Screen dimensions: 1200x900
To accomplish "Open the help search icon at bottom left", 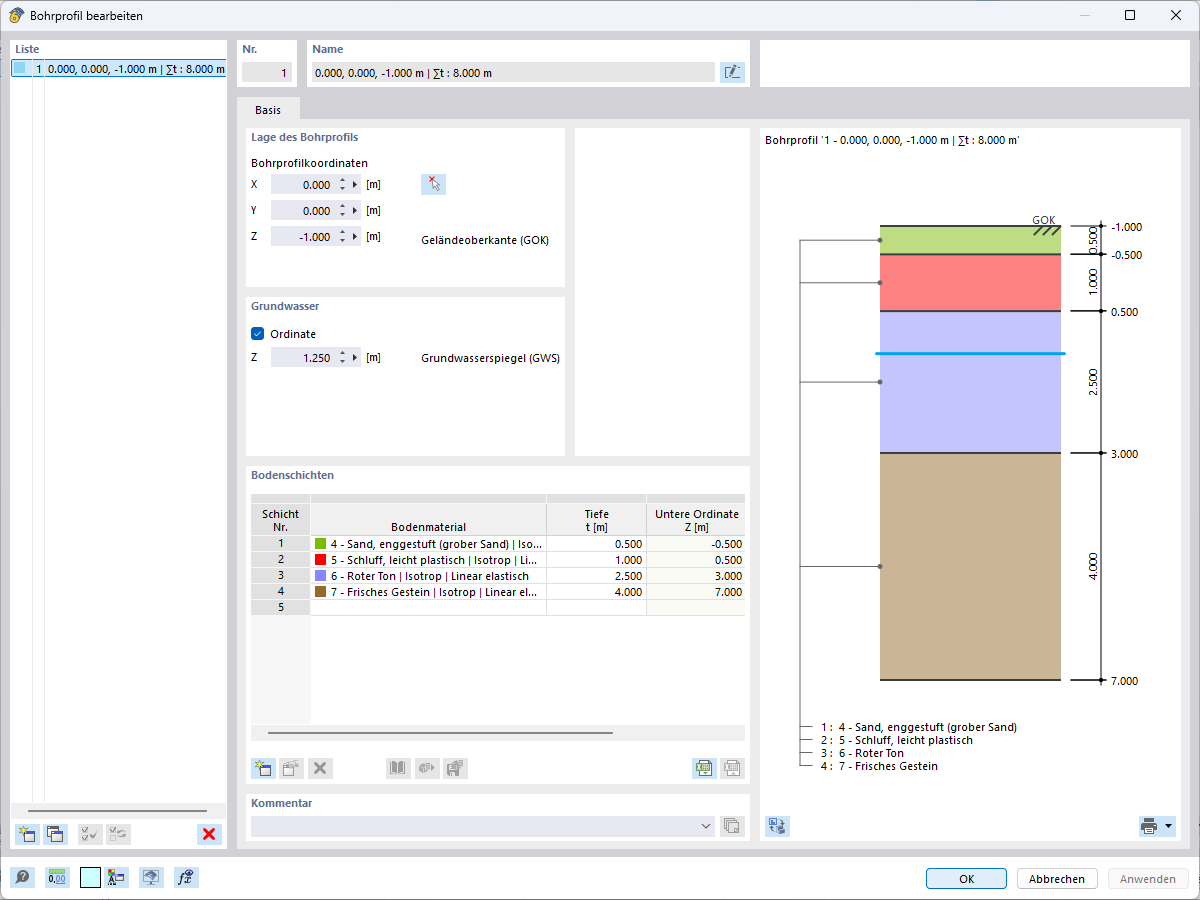I will [x=22, y=877].
